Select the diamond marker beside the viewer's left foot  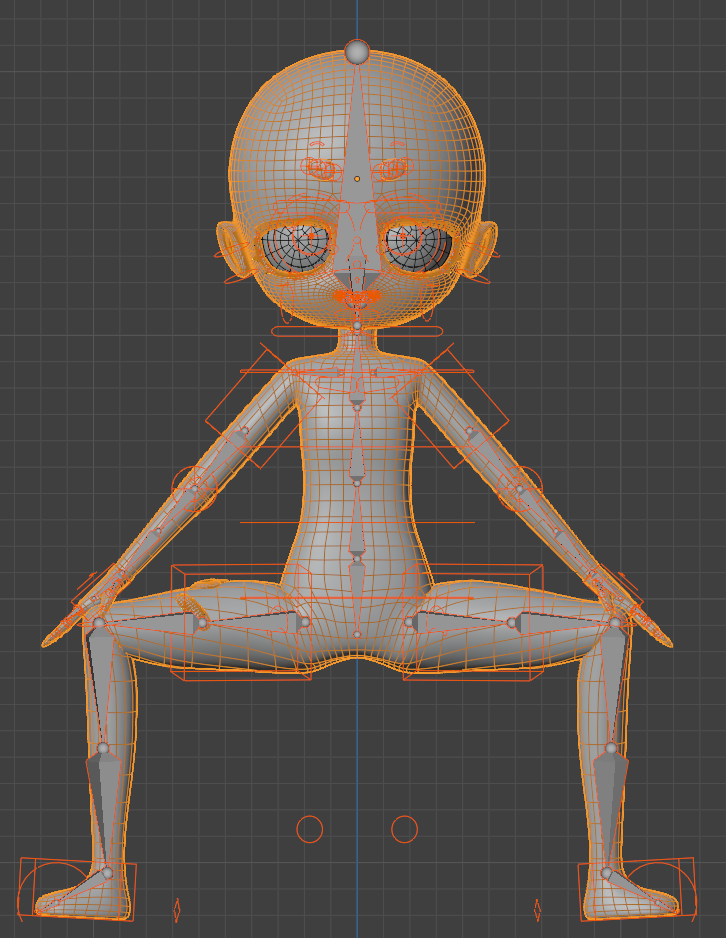coord(176,910)
